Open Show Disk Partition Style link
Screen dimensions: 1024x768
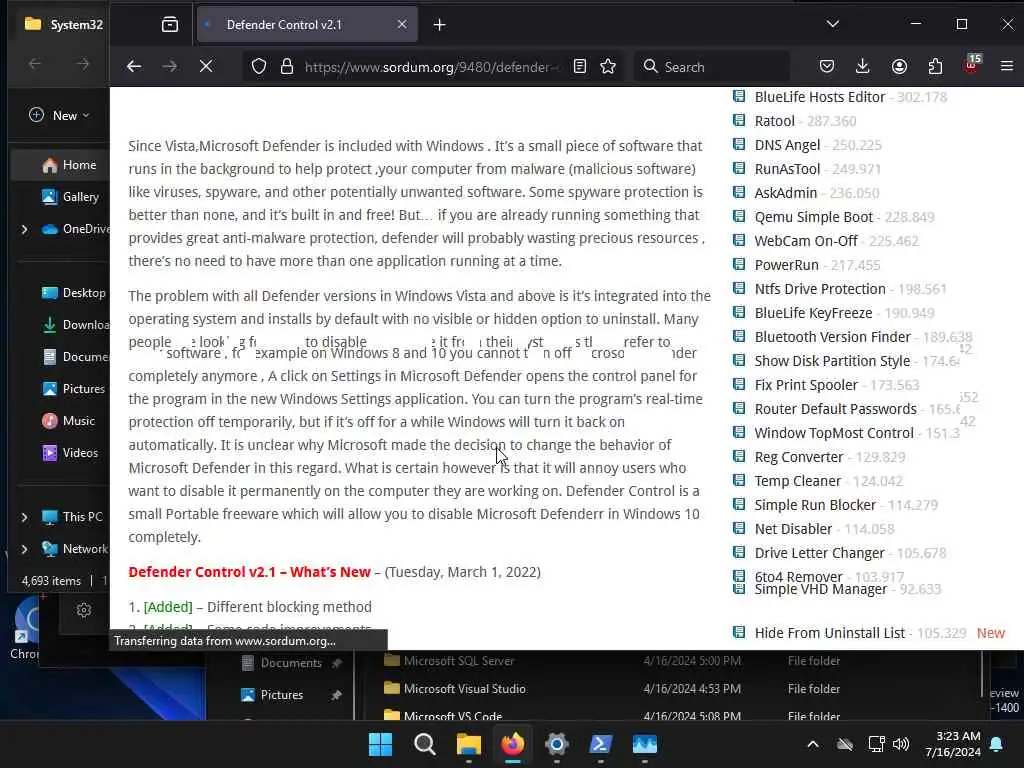832,361
